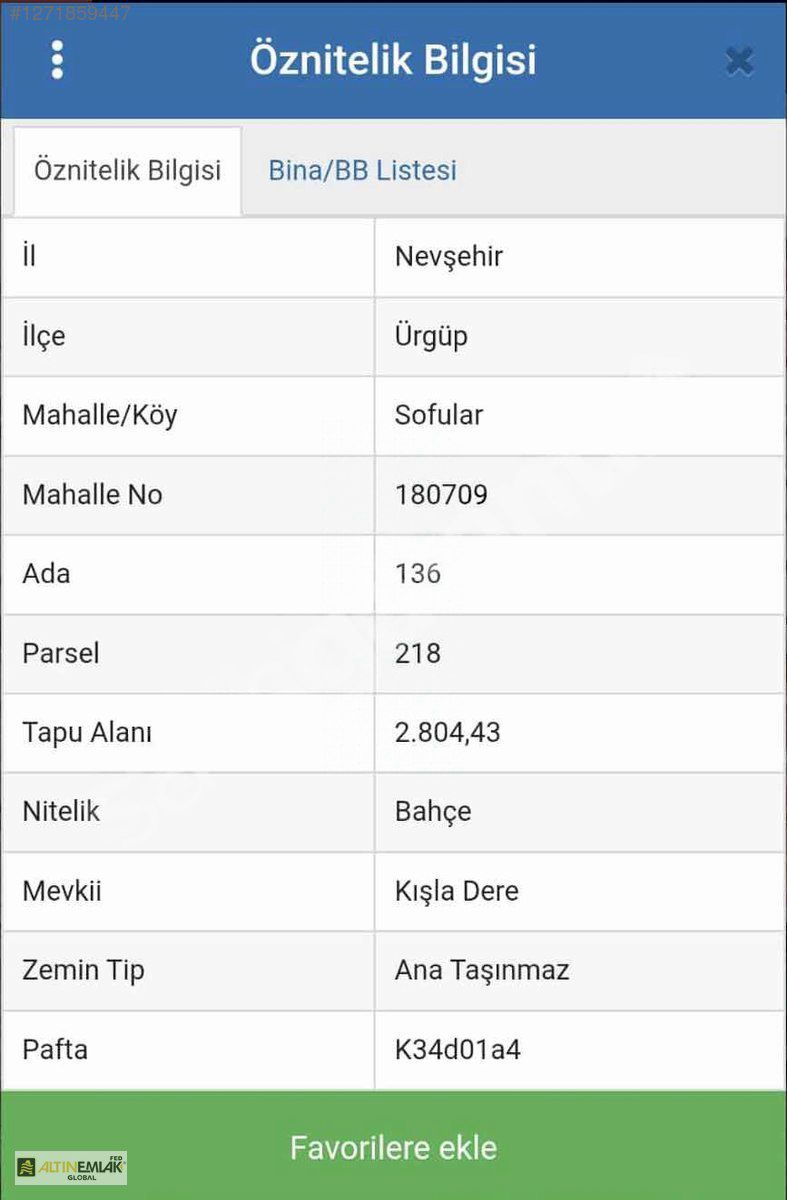Screen dimensions: 787x1200
Task: Select the Parsel value 218
Action: [x=417, y=653]
